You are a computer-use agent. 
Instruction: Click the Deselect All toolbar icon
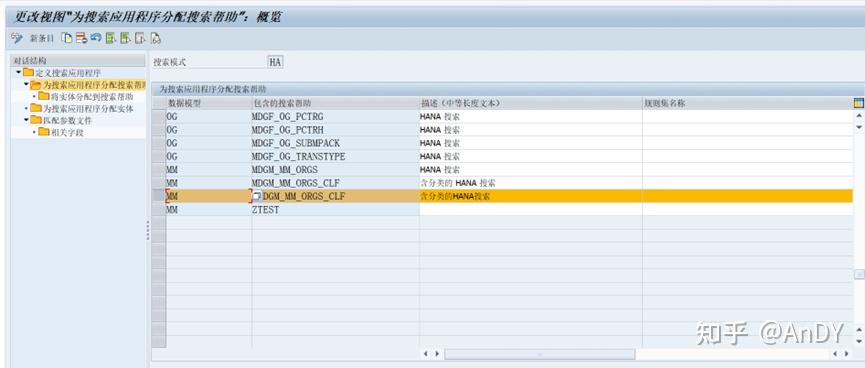(x=141, y=38)
